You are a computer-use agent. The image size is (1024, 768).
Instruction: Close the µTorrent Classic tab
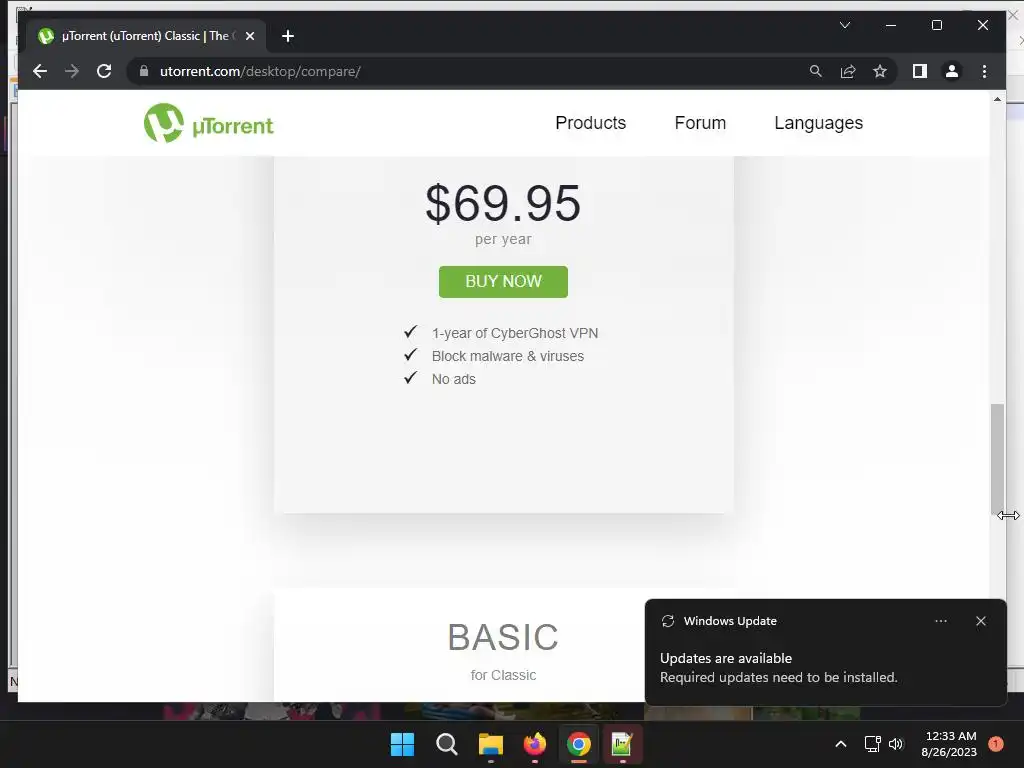point(249,36)
